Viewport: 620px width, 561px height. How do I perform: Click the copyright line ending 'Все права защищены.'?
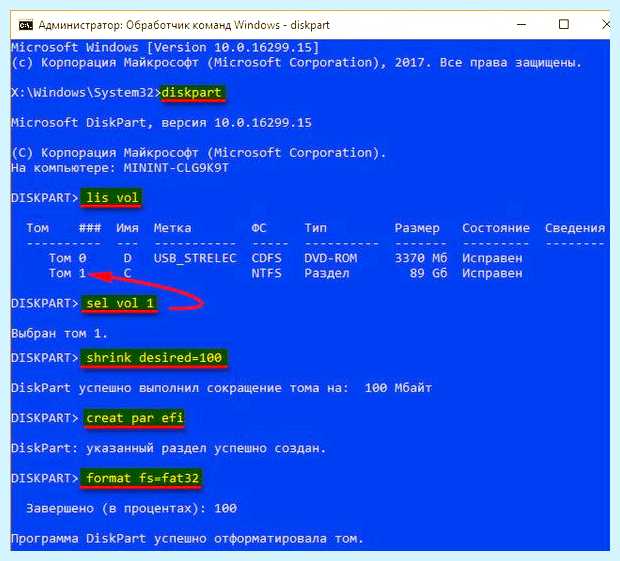[x=297, y=63]
